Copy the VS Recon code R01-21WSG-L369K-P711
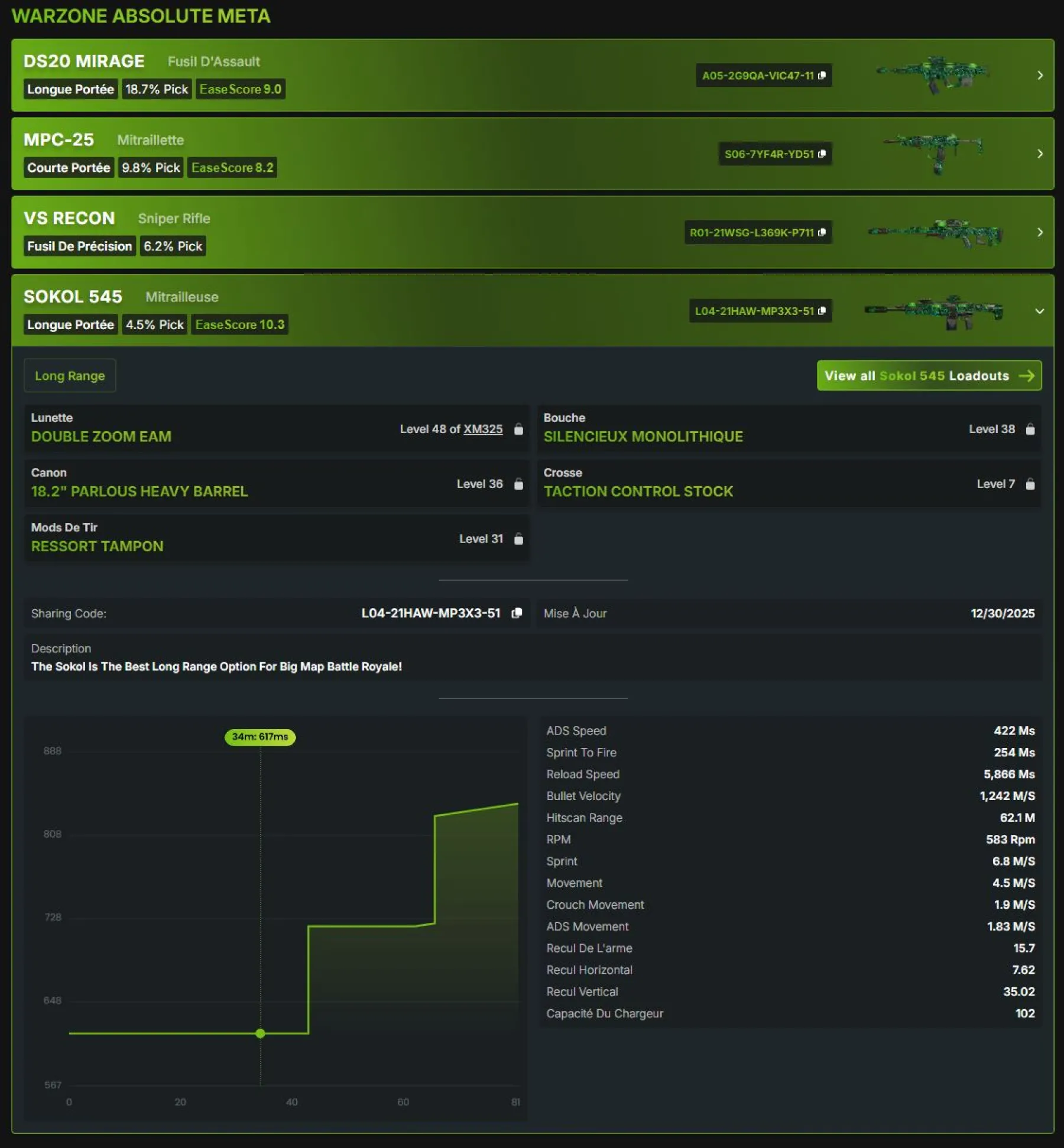 [822, 232]
